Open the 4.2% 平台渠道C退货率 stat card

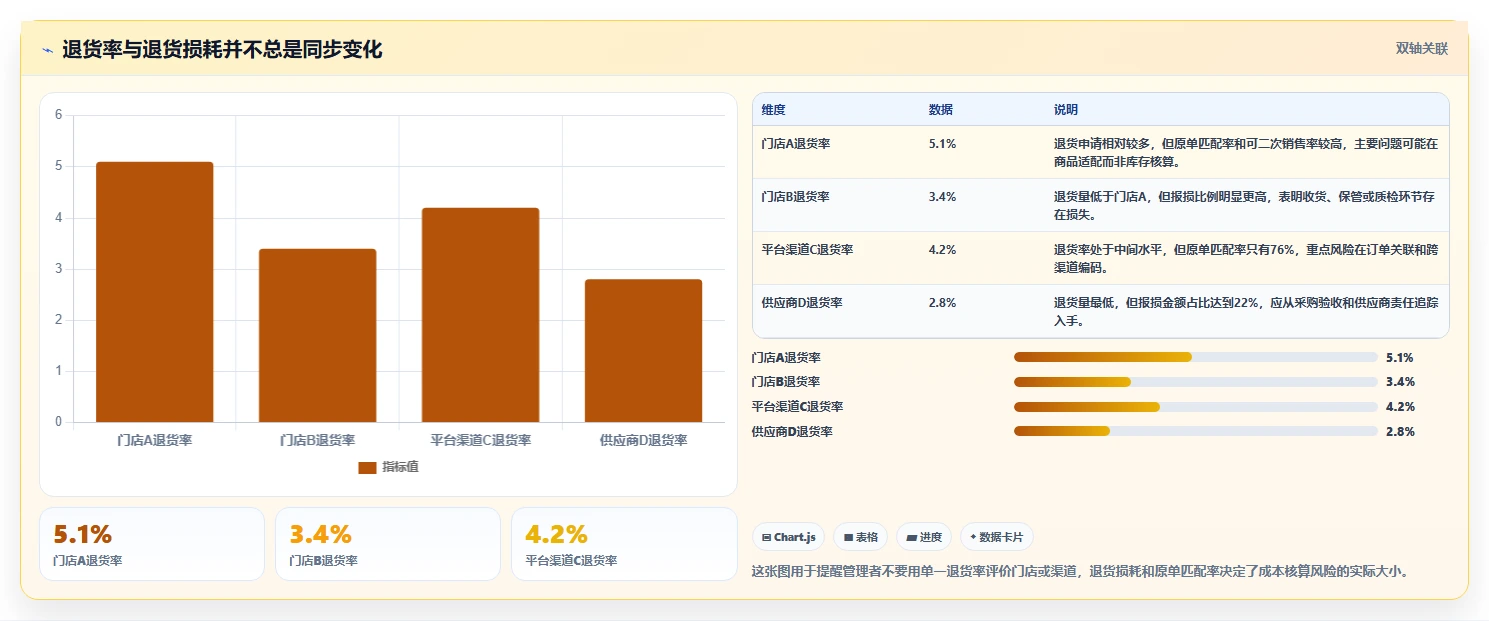click(624, 544)
